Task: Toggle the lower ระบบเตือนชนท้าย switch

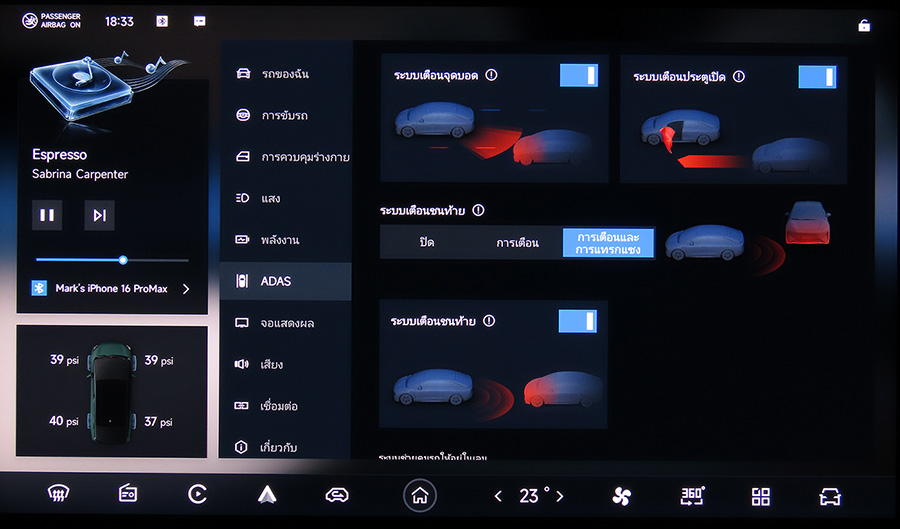Action: coord(577,321)
